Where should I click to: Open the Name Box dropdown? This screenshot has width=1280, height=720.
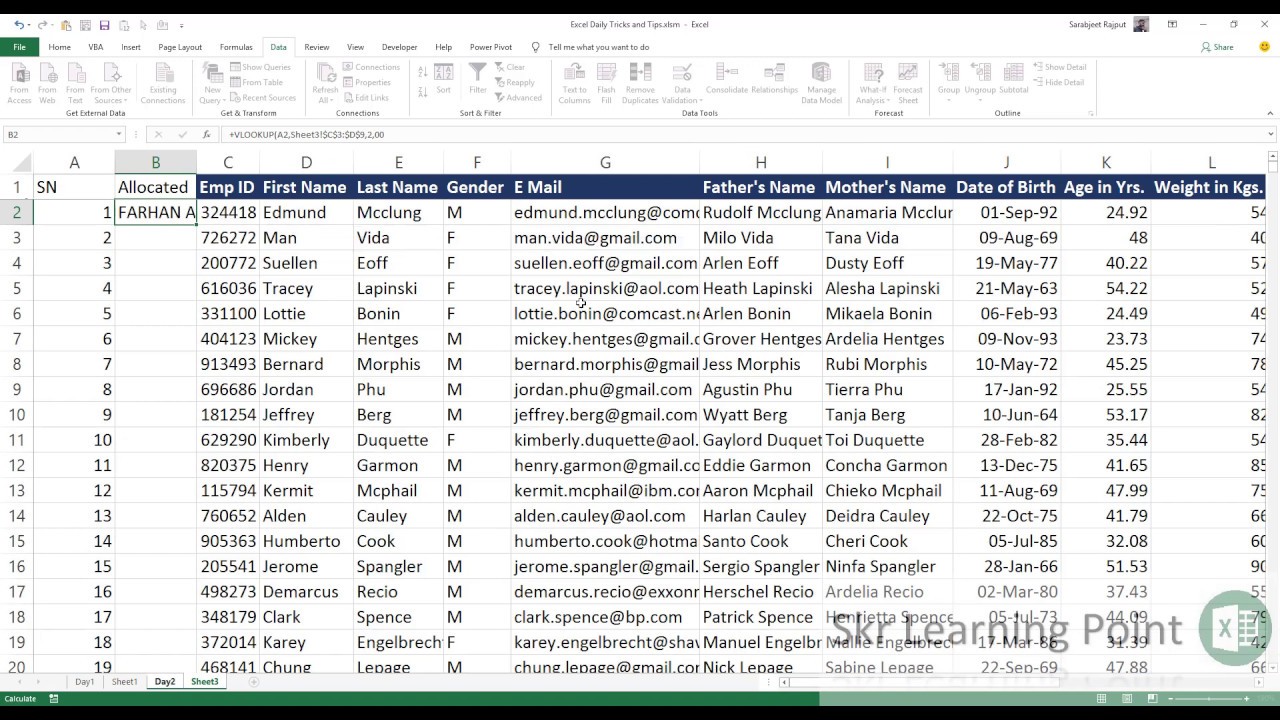click(118, 134)
